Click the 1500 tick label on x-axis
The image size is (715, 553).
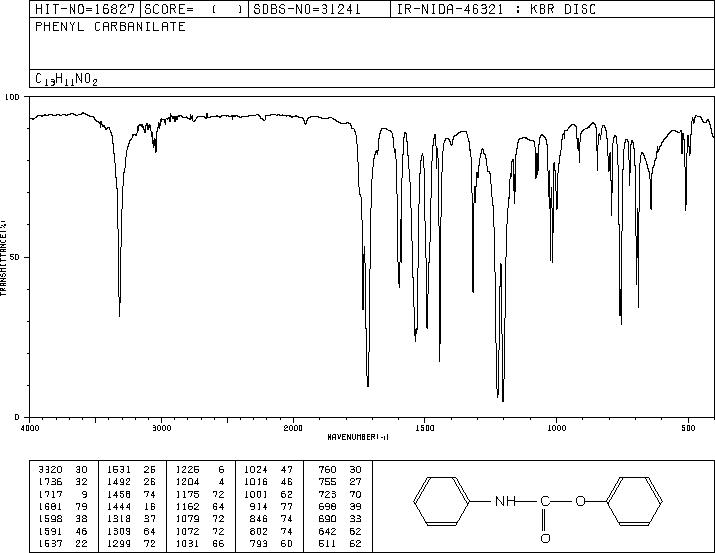point(425,428)
